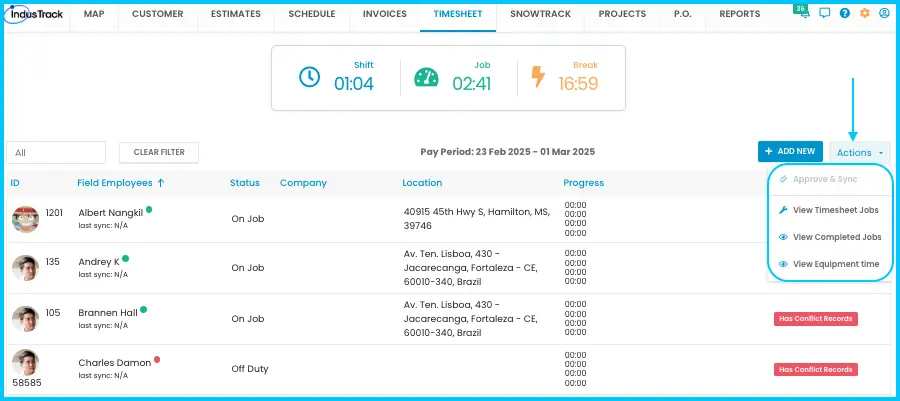
Task: Click Has Conflict Records badge for Charles Damon
Action: (x=816, y=369)
